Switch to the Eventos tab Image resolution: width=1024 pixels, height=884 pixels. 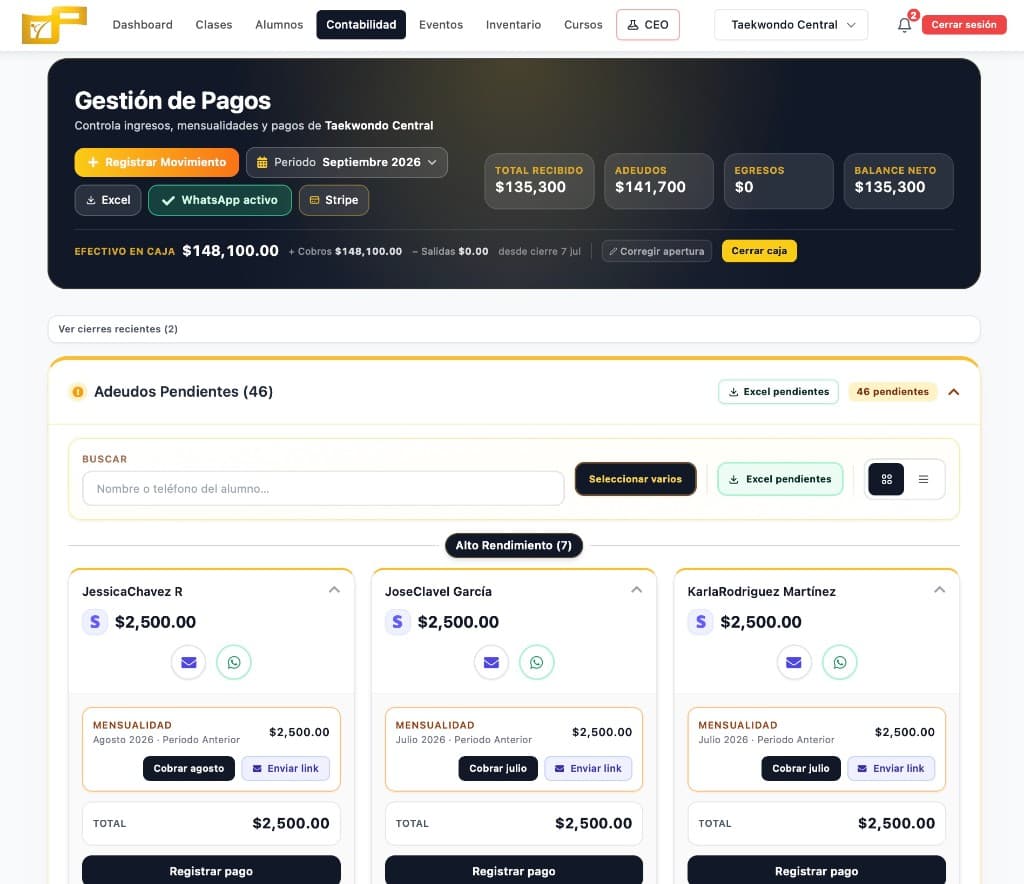[441, 25]
